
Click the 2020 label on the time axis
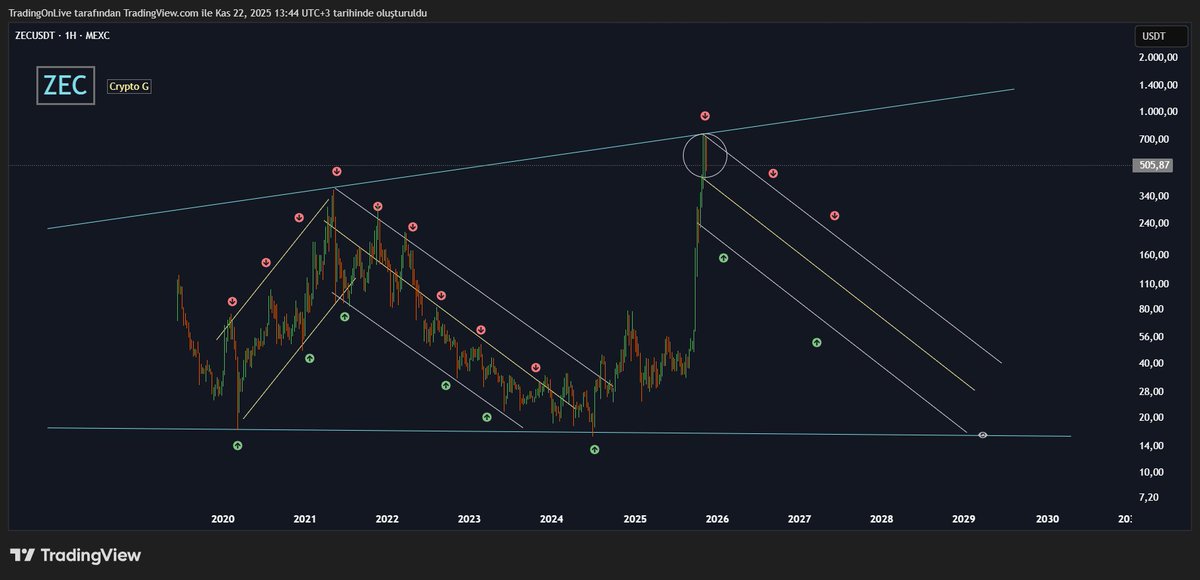pos(223,520)
